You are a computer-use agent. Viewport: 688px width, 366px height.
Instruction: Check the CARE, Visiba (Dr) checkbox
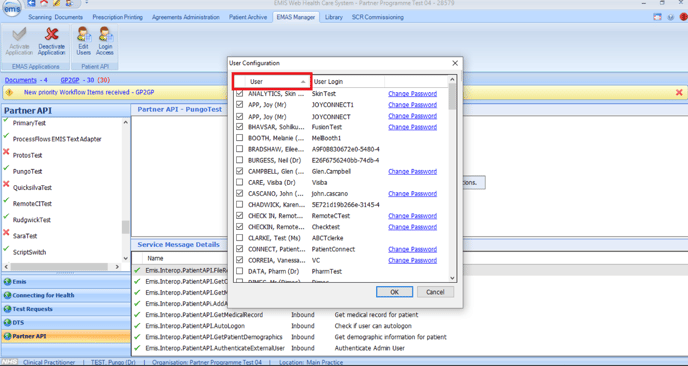[240, 182]
